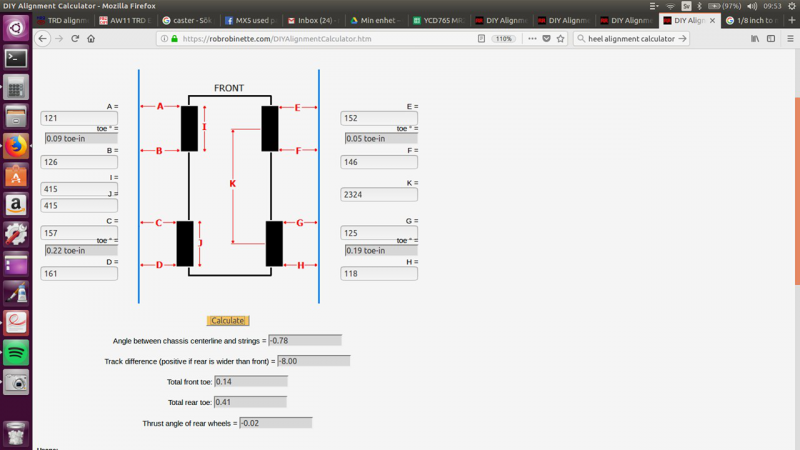Viewport: 800px width, 450px height.
Task: Click the C measurement input field
Action: click(x=79, y=233)
